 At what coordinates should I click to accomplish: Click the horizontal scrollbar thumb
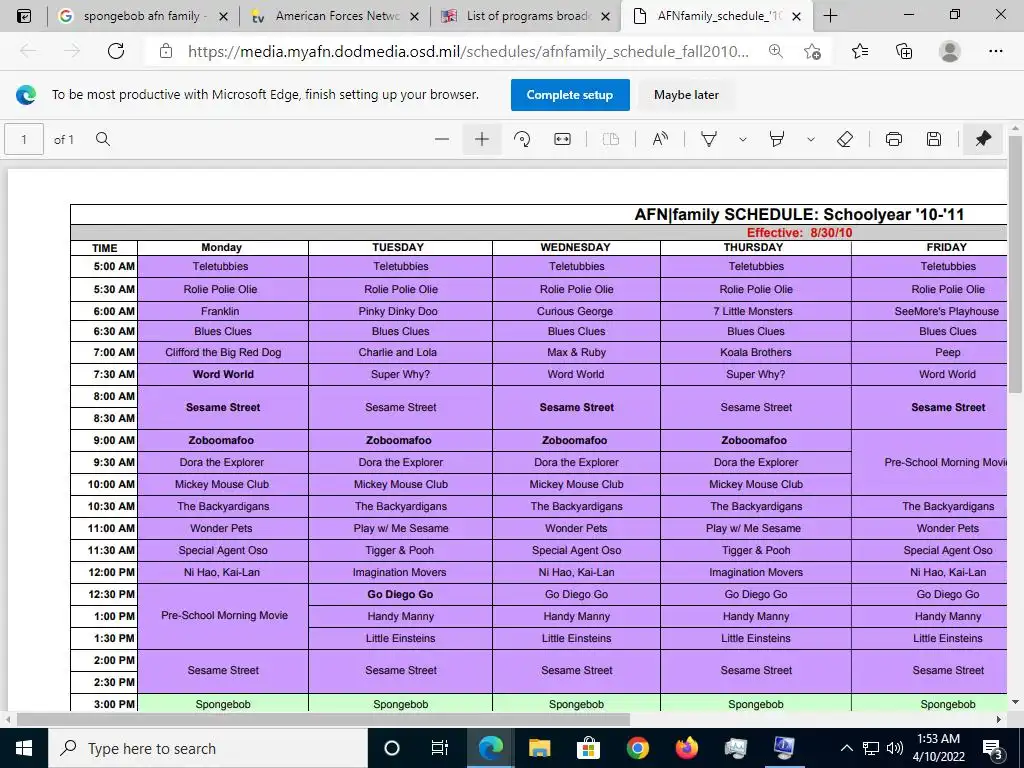coord(323,719)
